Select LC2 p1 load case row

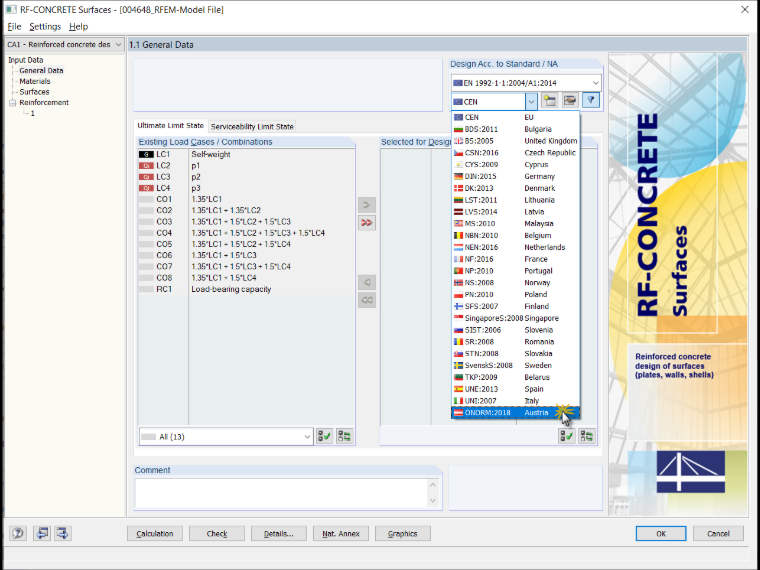tap(246, 166)
